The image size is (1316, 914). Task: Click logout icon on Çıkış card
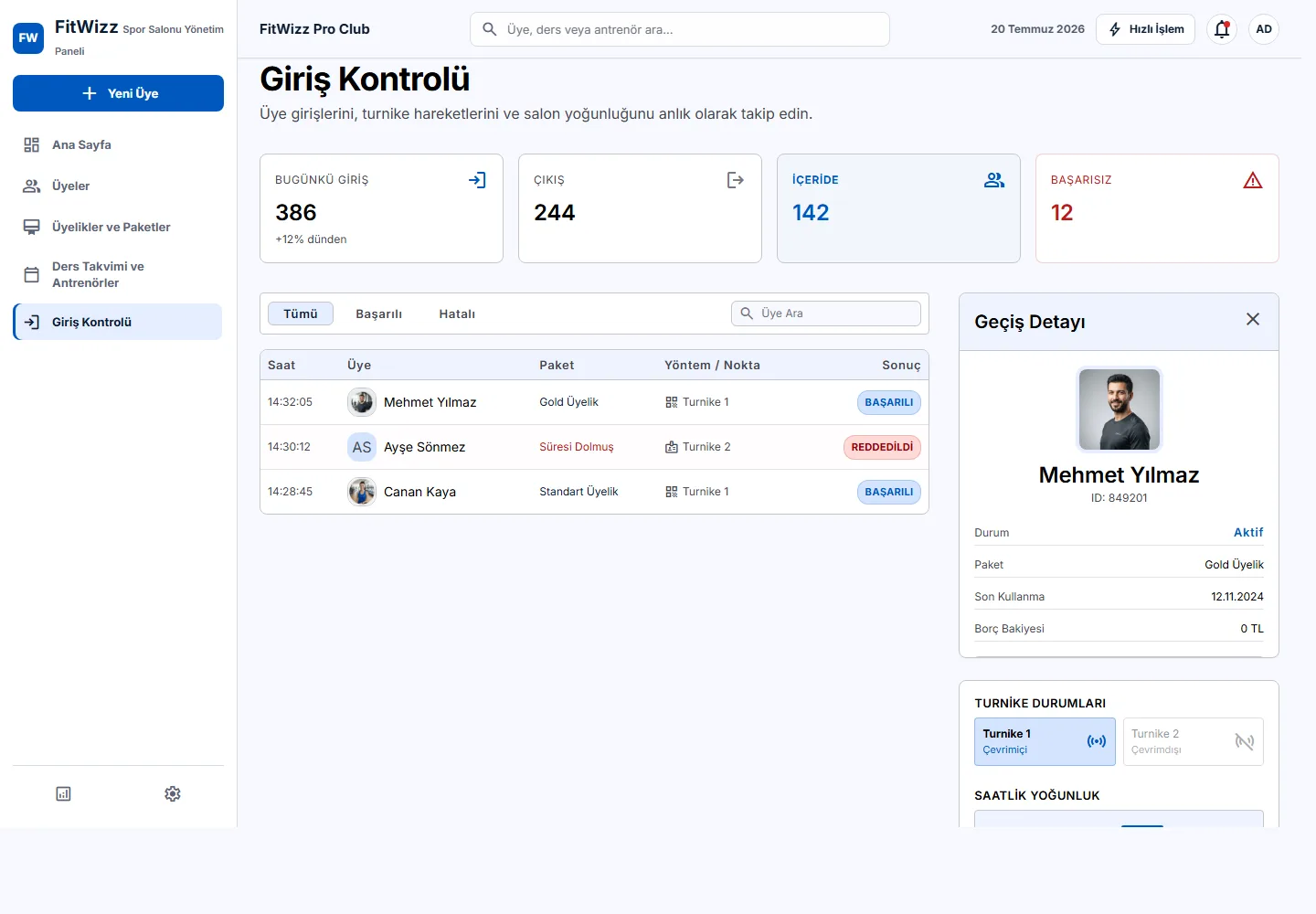[x=736, y=180]
